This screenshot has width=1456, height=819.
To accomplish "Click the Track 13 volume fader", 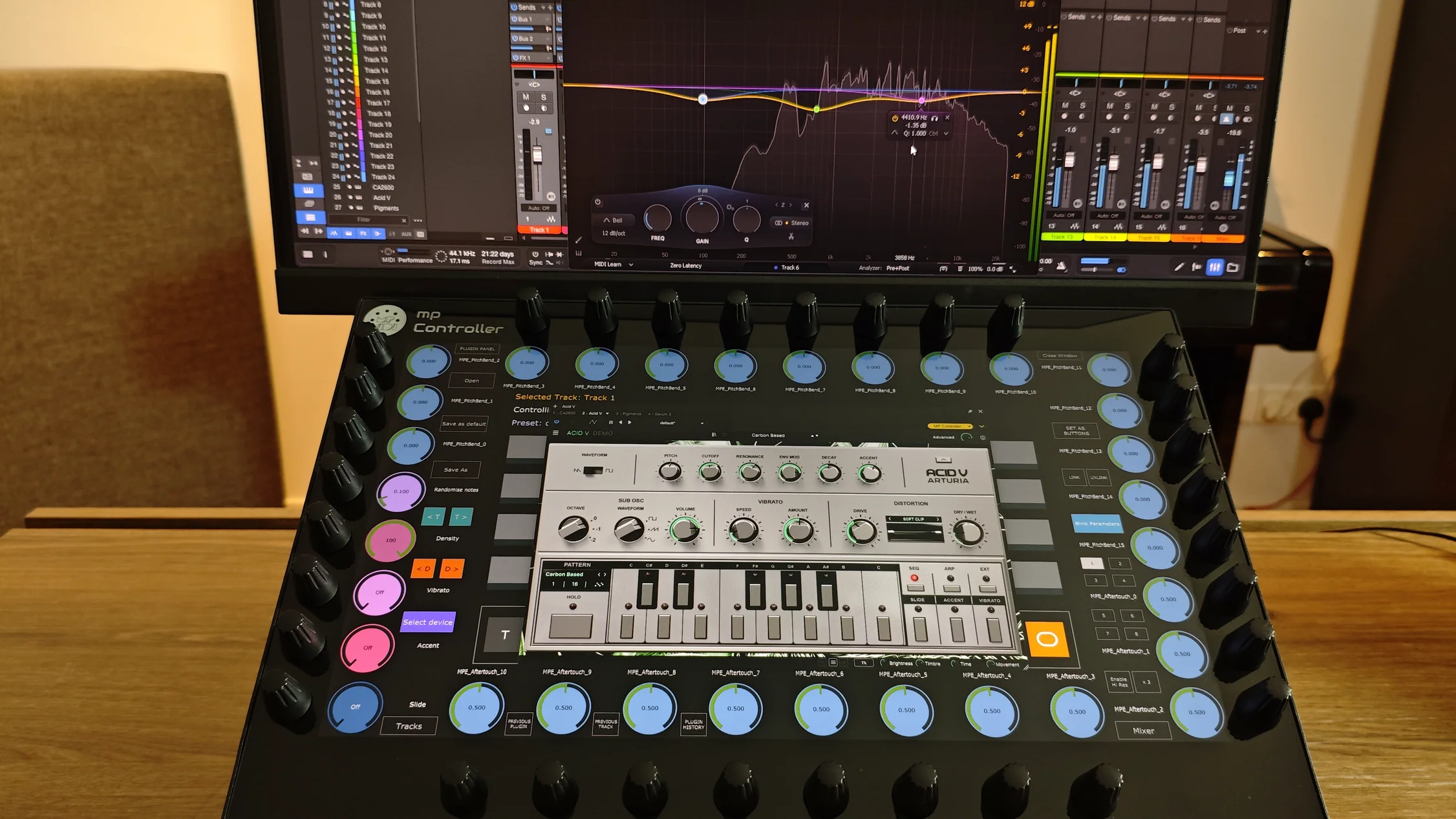I will pyautogui.click(x=1070, y=160).
